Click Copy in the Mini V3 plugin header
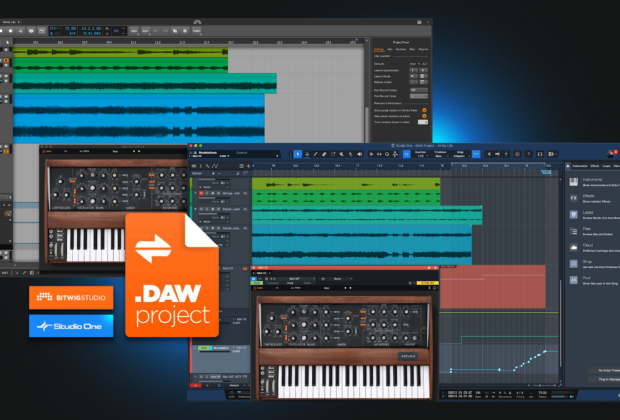The height and width of the screenshot is (420, 620). point(290,283)
